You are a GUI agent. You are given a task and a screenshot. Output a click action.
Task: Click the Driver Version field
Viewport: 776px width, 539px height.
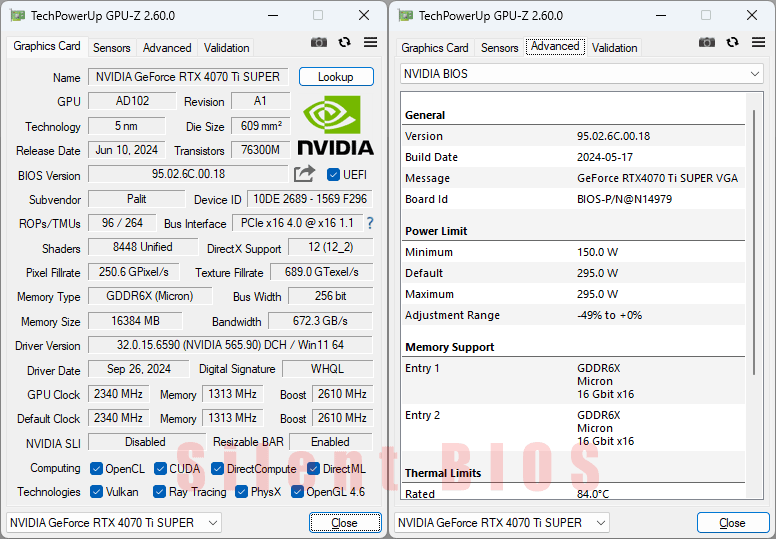[231, 344]
